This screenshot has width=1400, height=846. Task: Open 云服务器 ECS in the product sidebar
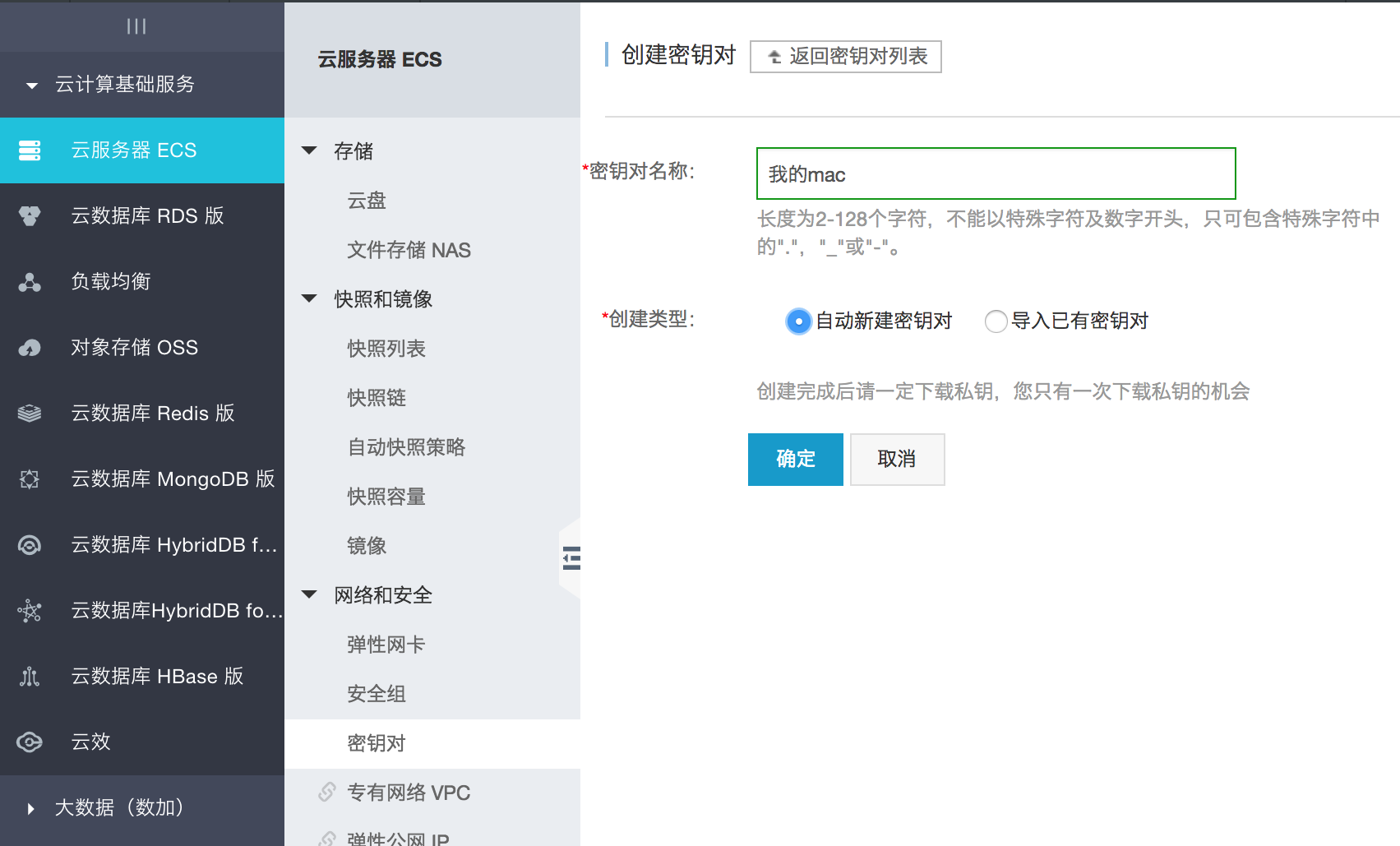142,150
